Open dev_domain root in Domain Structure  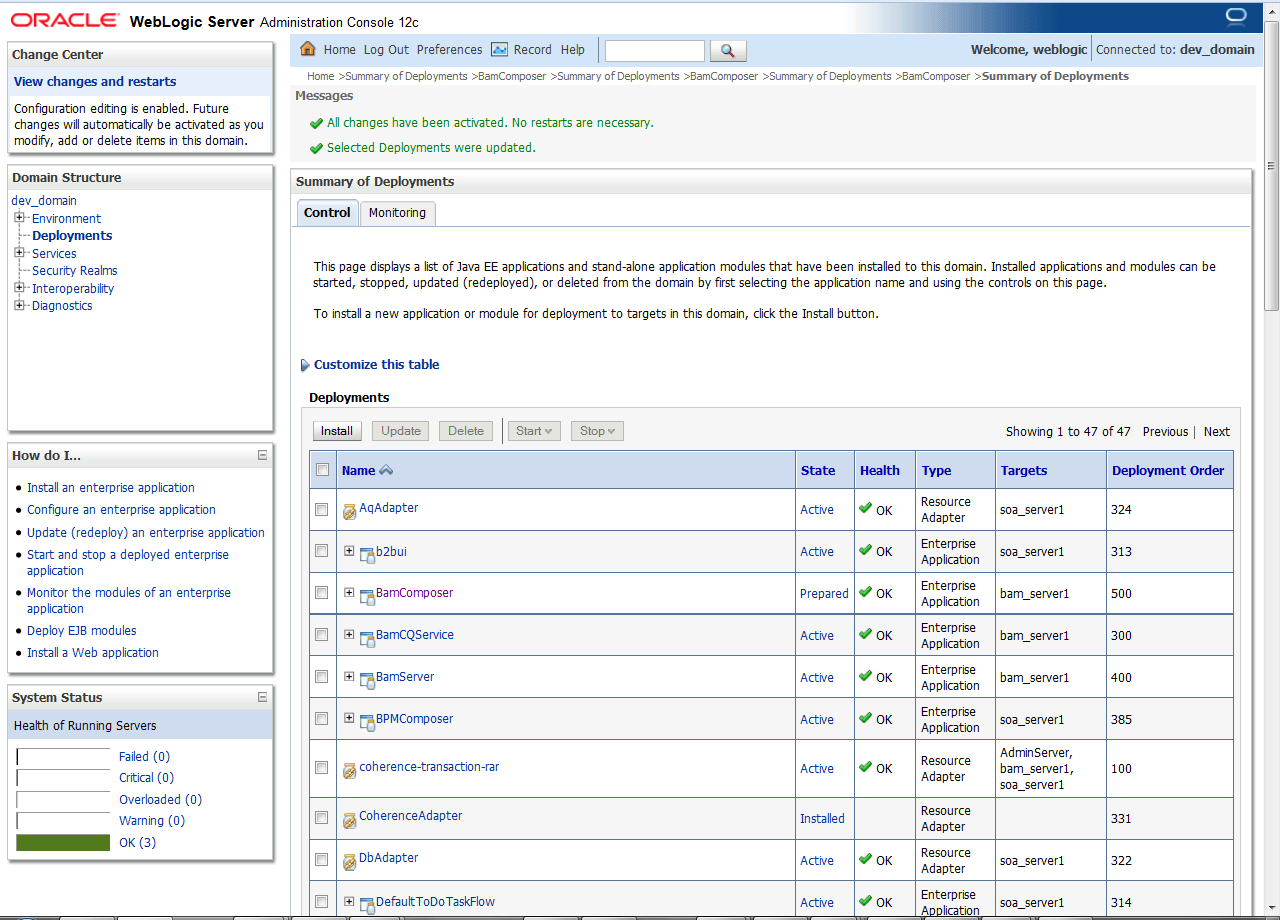point(44,201)
